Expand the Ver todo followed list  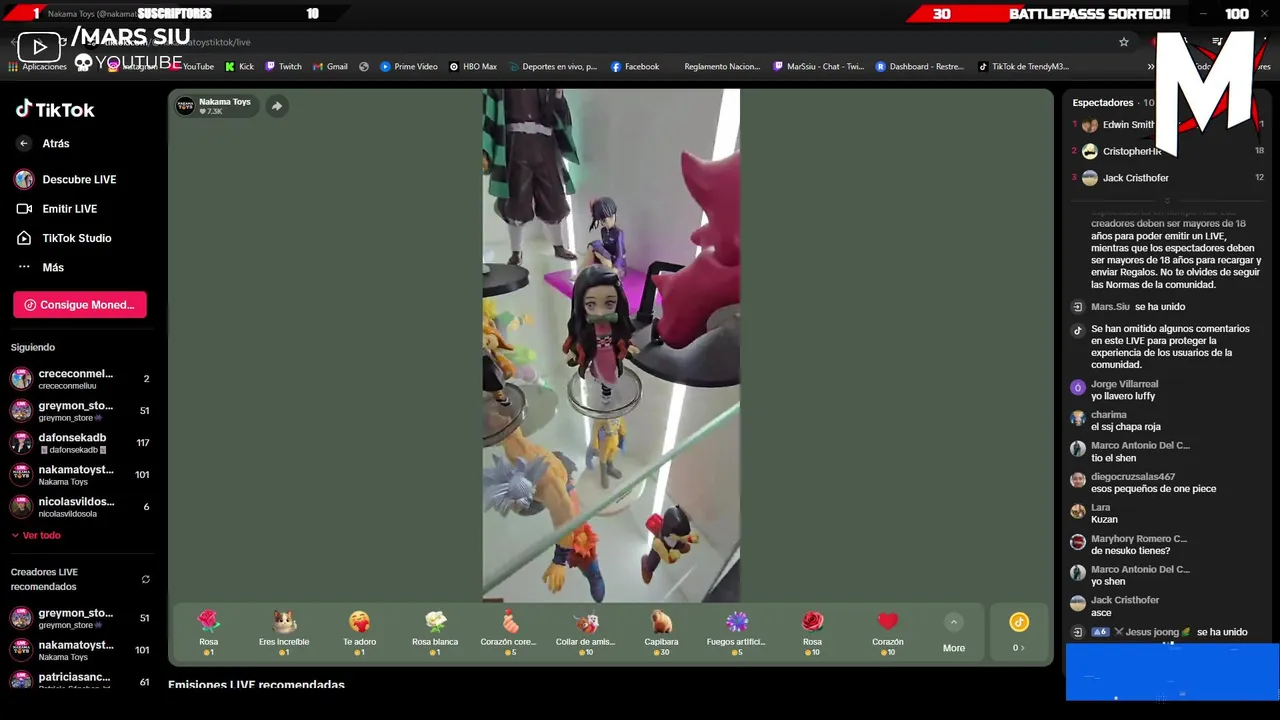pyautogui.click(x=36, y=536)
